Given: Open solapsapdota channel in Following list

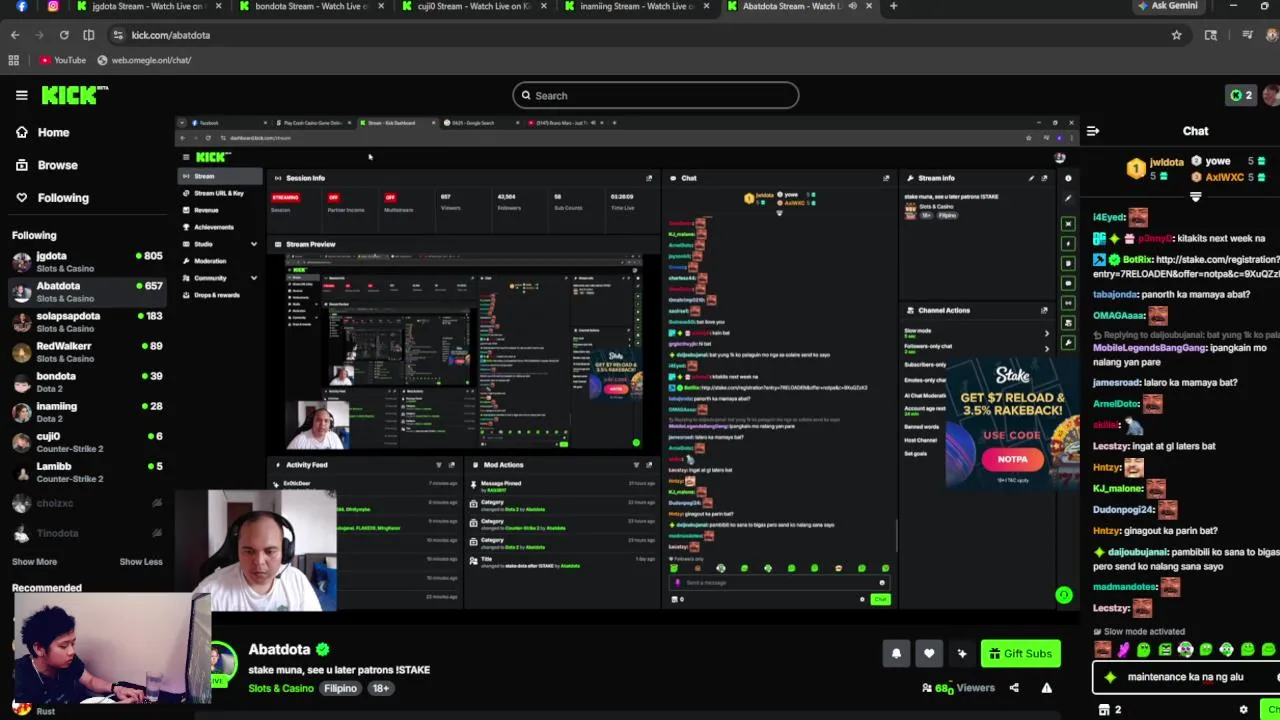Looking at the screenshot, I should click(87, 322).
